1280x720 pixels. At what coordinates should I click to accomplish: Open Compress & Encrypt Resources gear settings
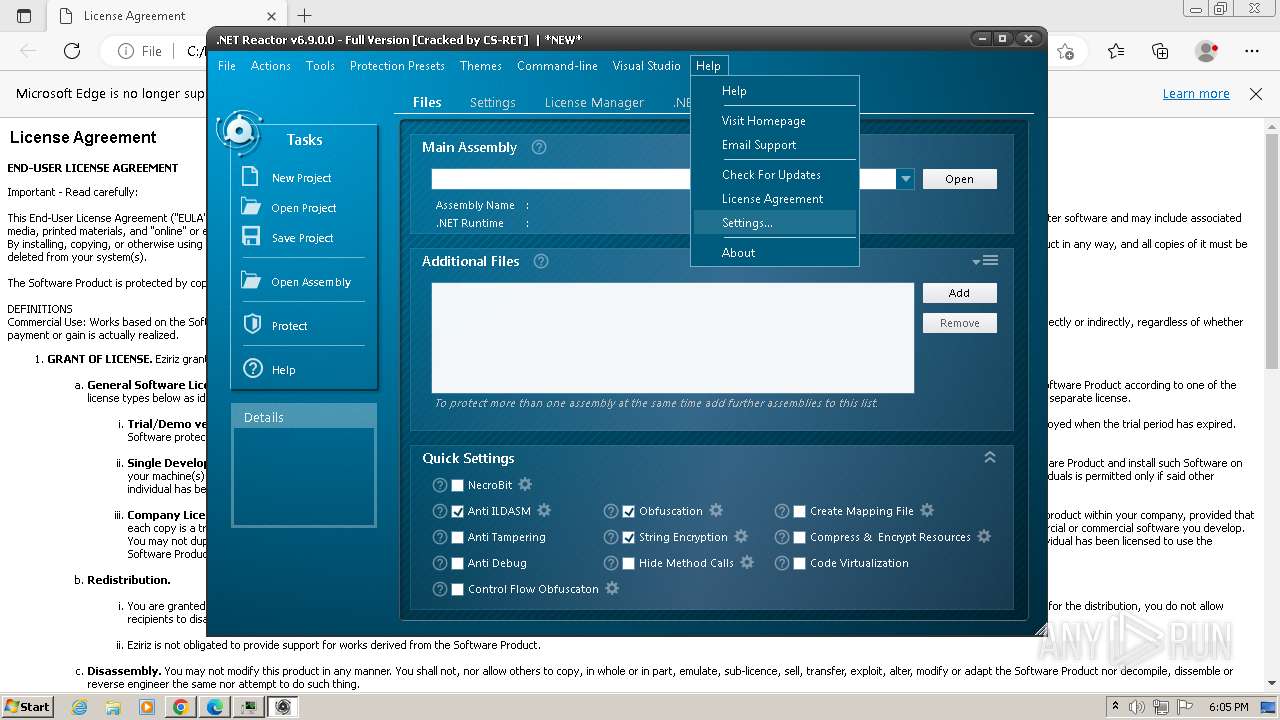(x=984, y=536)
